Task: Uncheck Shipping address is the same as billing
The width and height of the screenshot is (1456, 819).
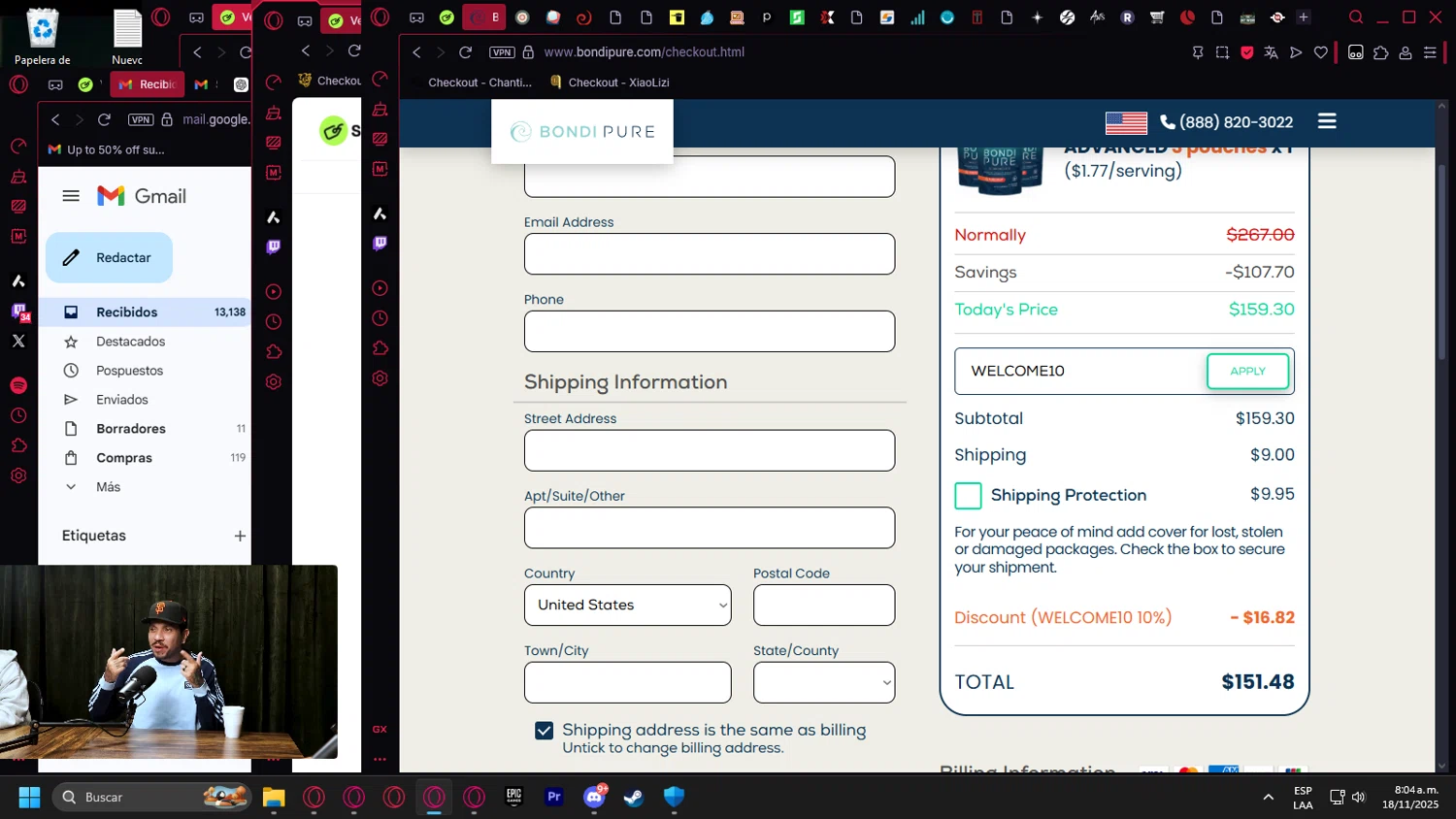Action: coord(545,731)
